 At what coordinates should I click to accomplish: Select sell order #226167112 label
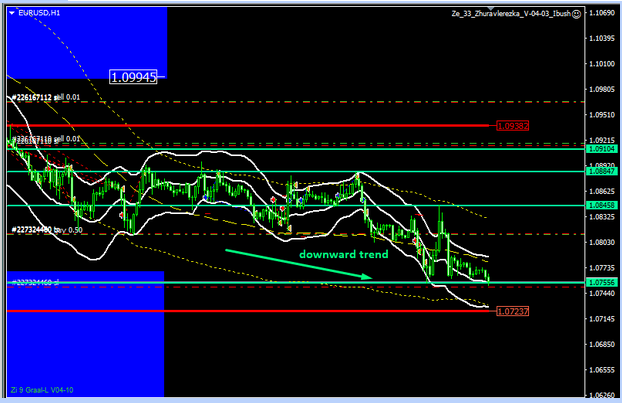(46, 98)
